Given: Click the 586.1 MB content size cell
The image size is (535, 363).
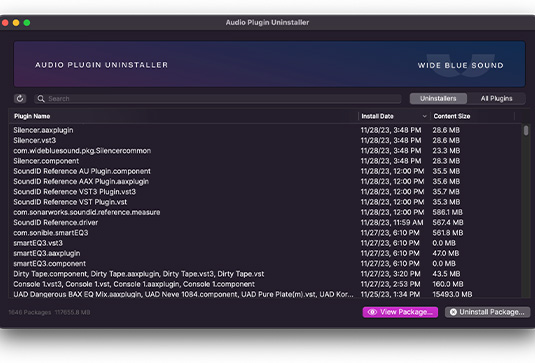Looking at the screenshot, I should click(448, 212).
